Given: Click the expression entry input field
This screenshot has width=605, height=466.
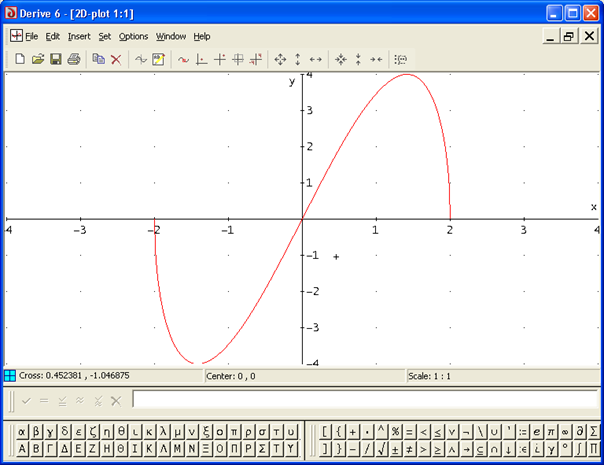Looking at the screenshot, I should click(365, 400).
